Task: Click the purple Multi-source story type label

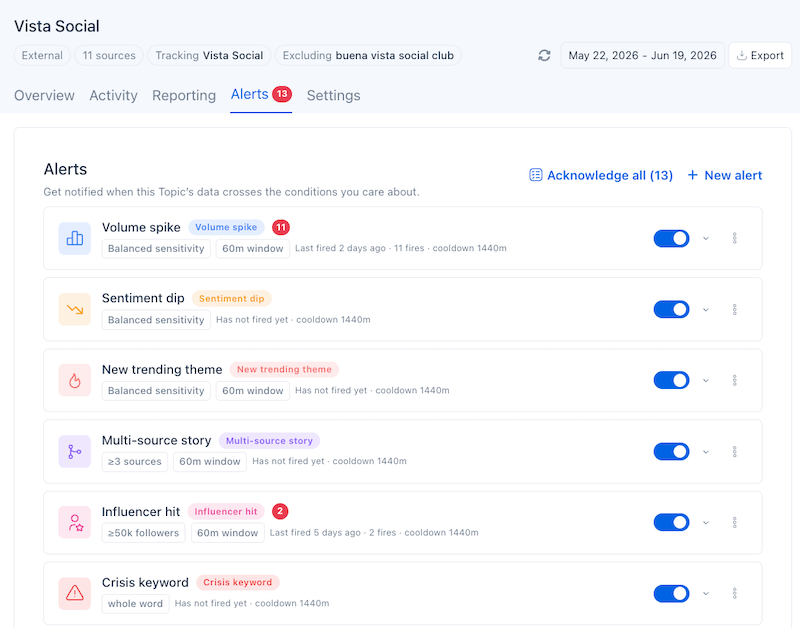Action: (x=269, y=440)
